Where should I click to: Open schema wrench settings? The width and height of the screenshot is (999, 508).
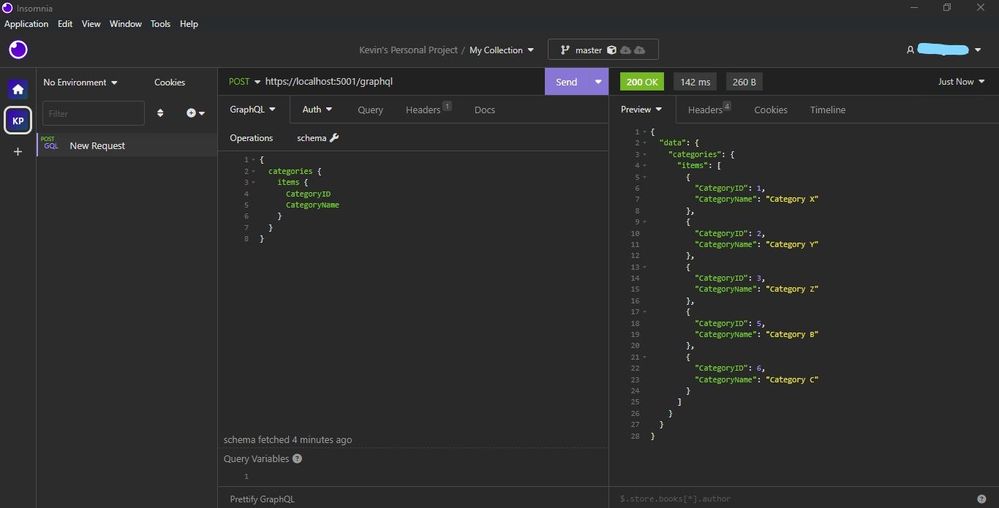tap(334, 138)
